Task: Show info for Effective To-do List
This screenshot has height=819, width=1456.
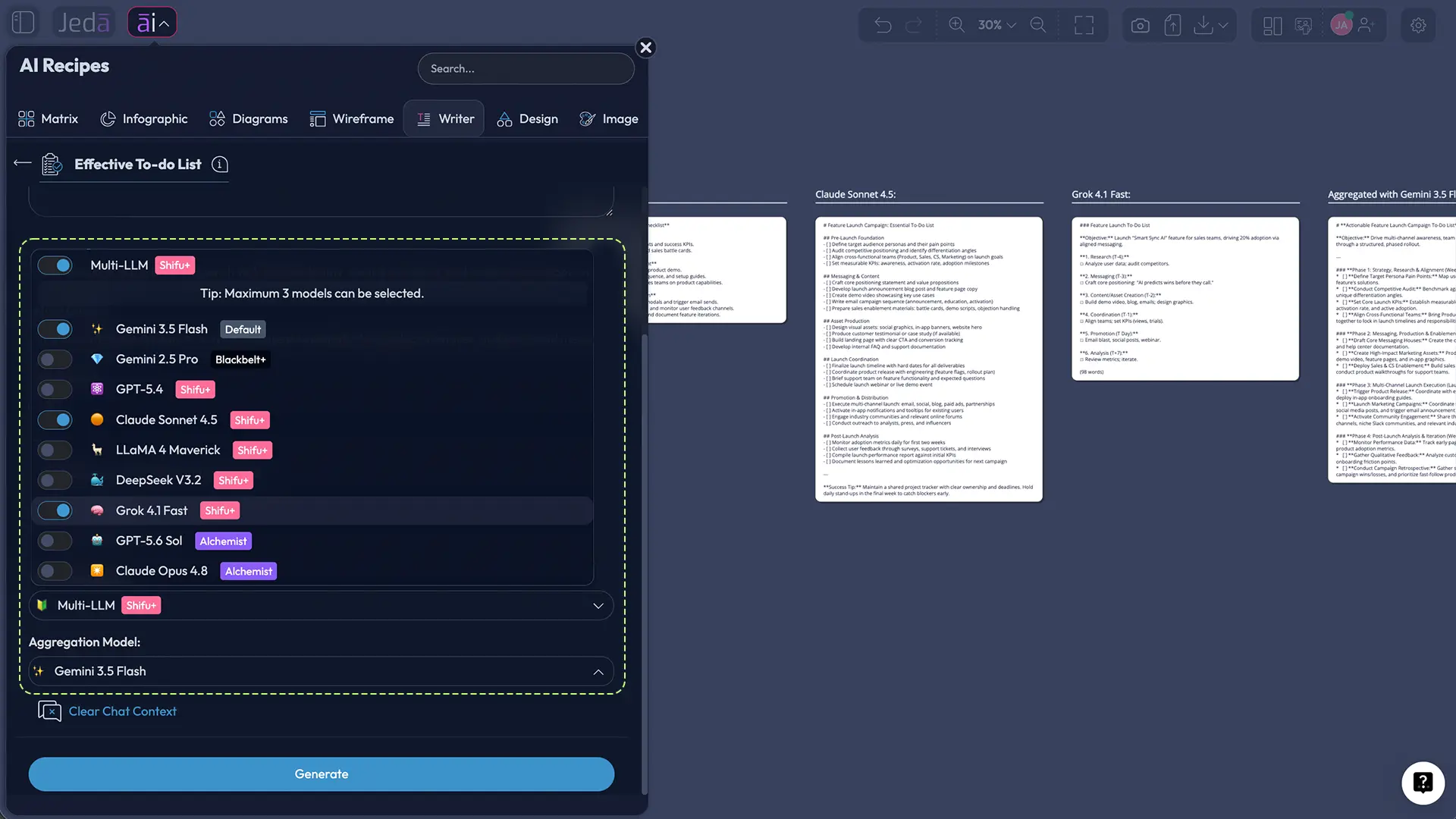Action: click(x=220, y=165)
